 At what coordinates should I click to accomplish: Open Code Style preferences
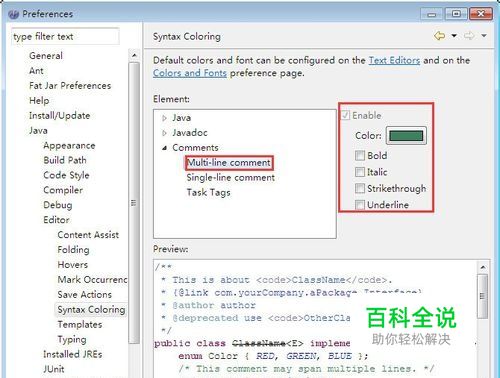point(66,175)
